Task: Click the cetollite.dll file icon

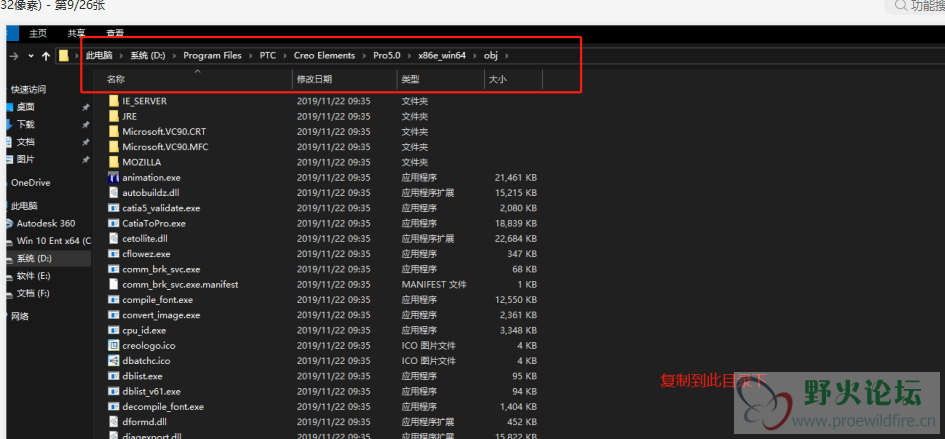Action: pos(114,238)
